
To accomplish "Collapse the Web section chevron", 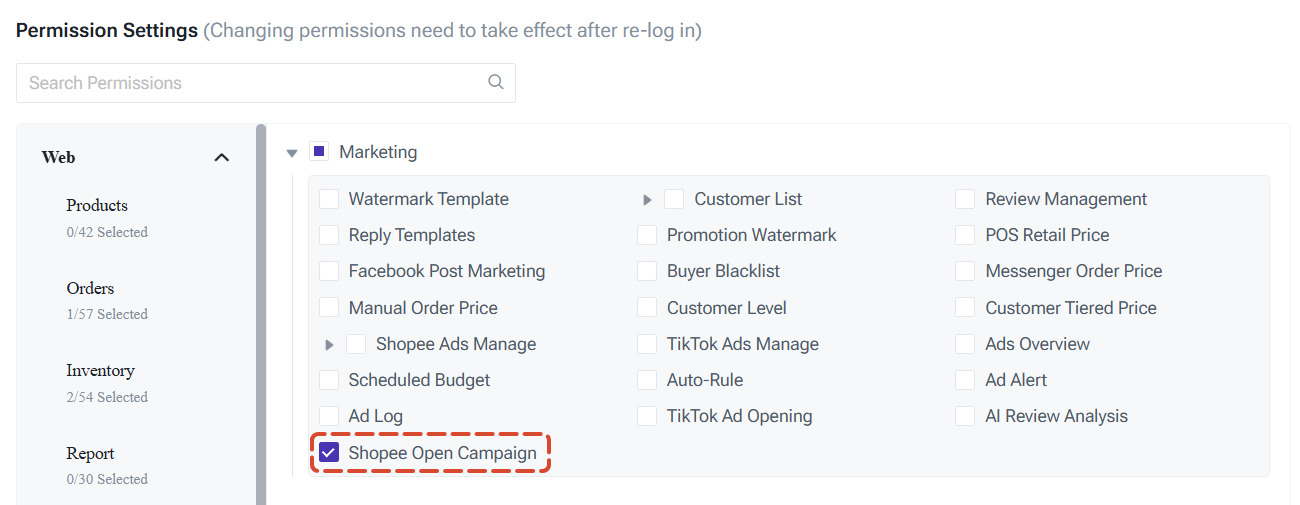I will pos(222,157).
